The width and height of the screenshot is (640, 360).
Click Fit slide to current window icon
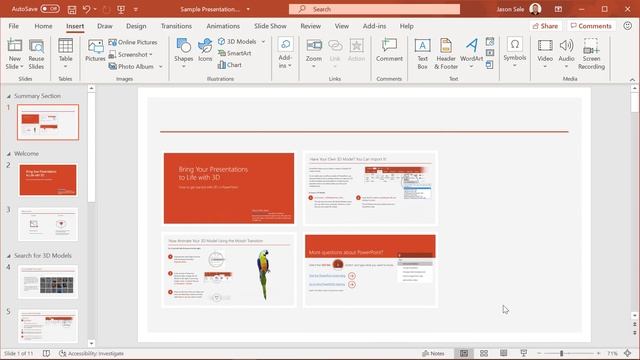point(628,353)
